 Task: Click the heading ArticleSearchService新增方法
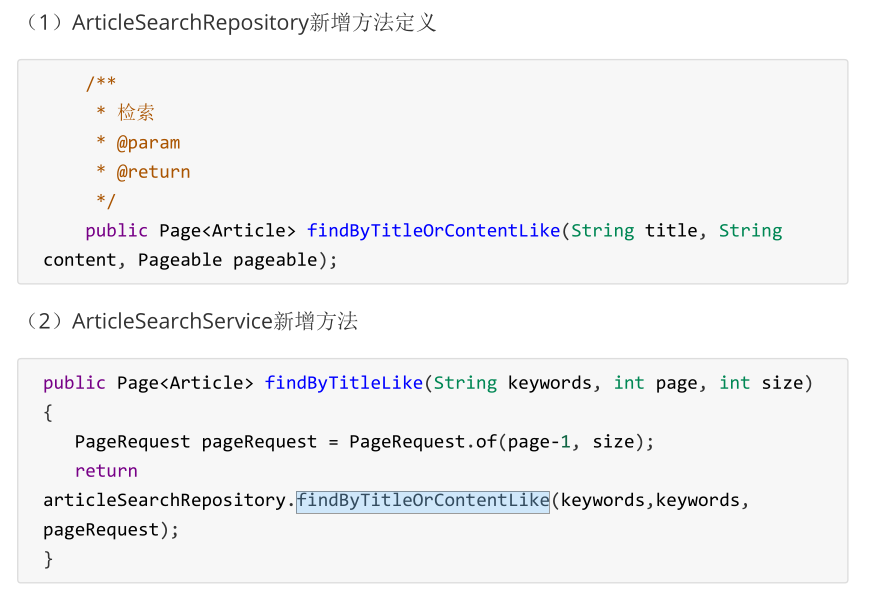(x=205, y=321)
